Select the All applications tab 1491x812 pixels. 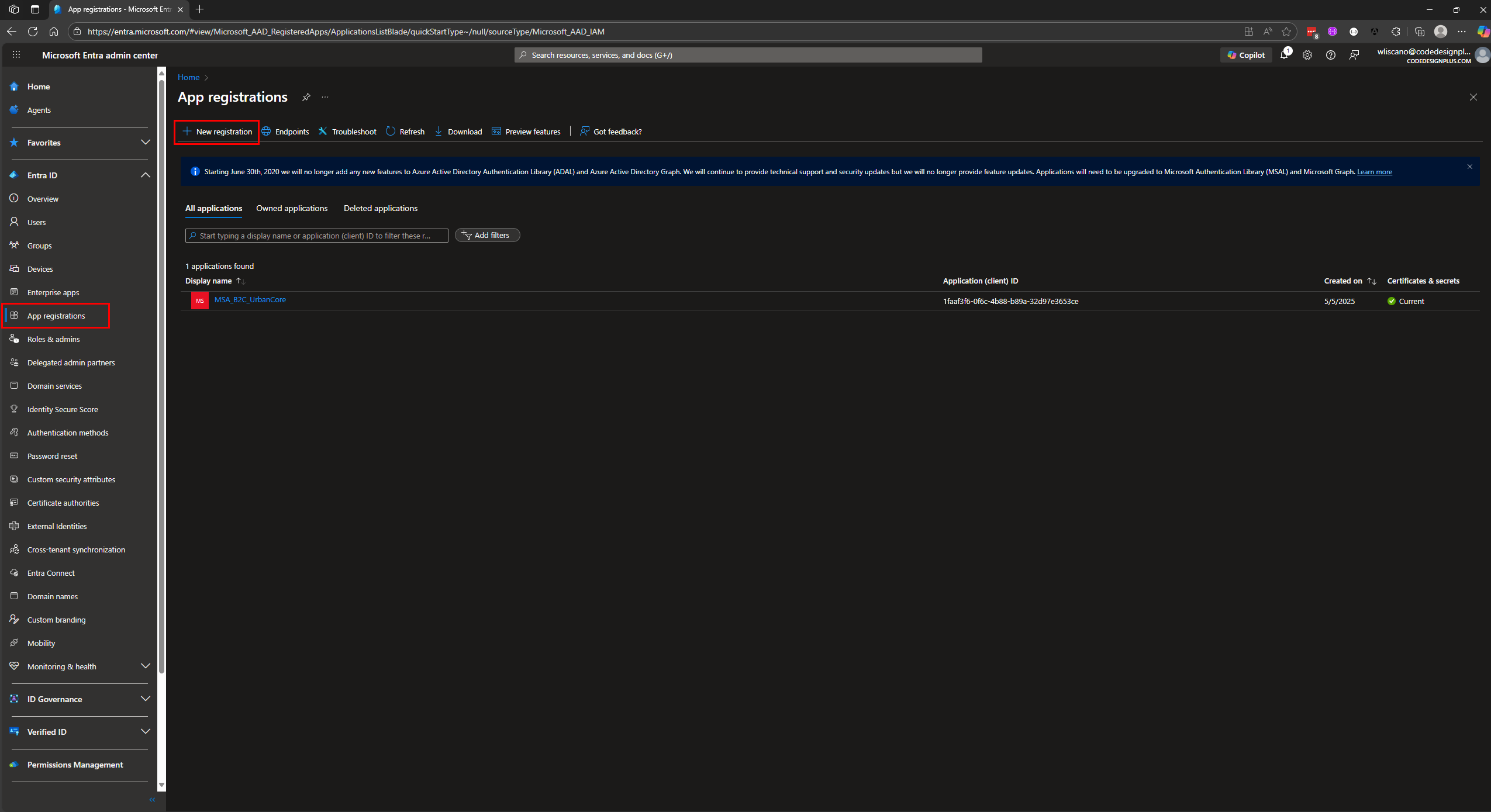pos(213,208)
